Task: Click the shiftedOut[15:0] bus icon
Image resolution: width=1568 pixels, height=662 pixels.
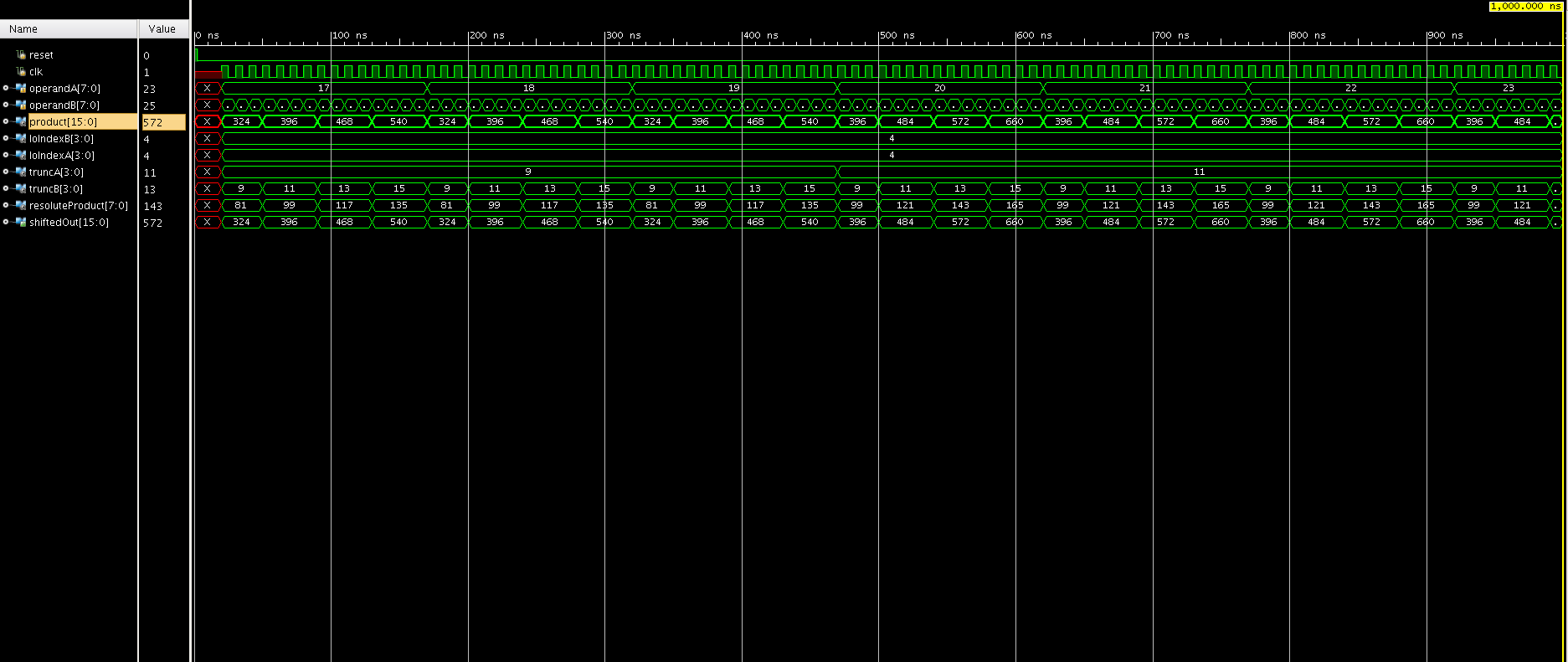Action: click(x=21, y=223)
